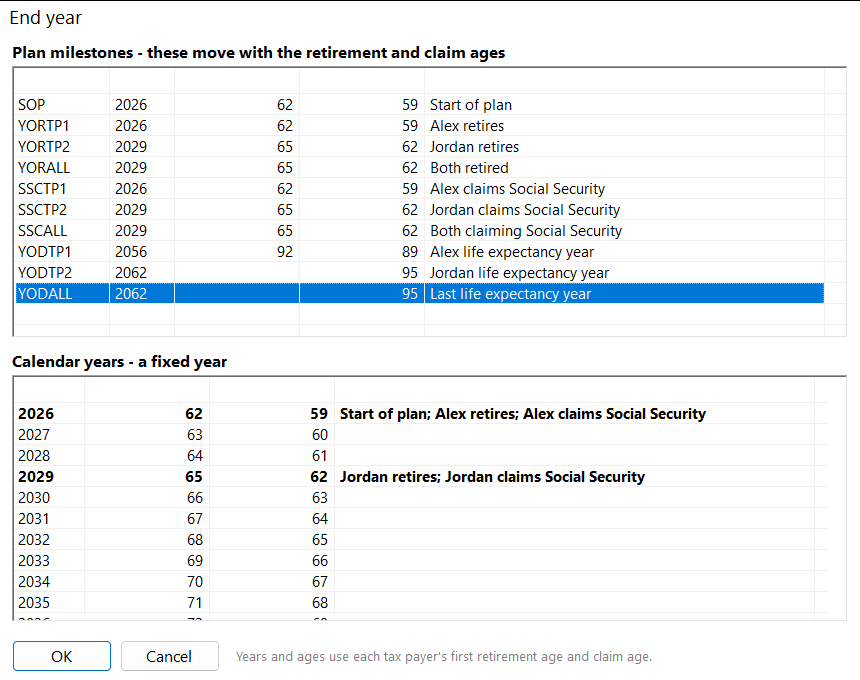This screenshot has width=860, height=680.
Task: Select calendar year 2030
Action: pyautogui.click(x=34, y=497)
